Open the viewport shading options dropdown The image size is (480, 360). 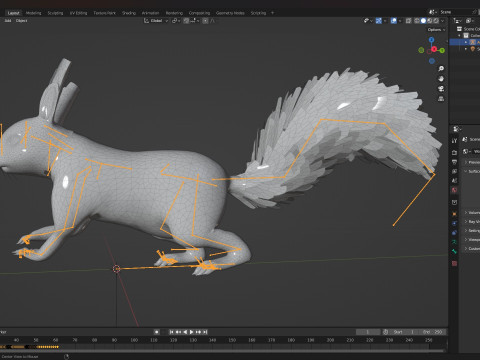(x=443, y=21)
